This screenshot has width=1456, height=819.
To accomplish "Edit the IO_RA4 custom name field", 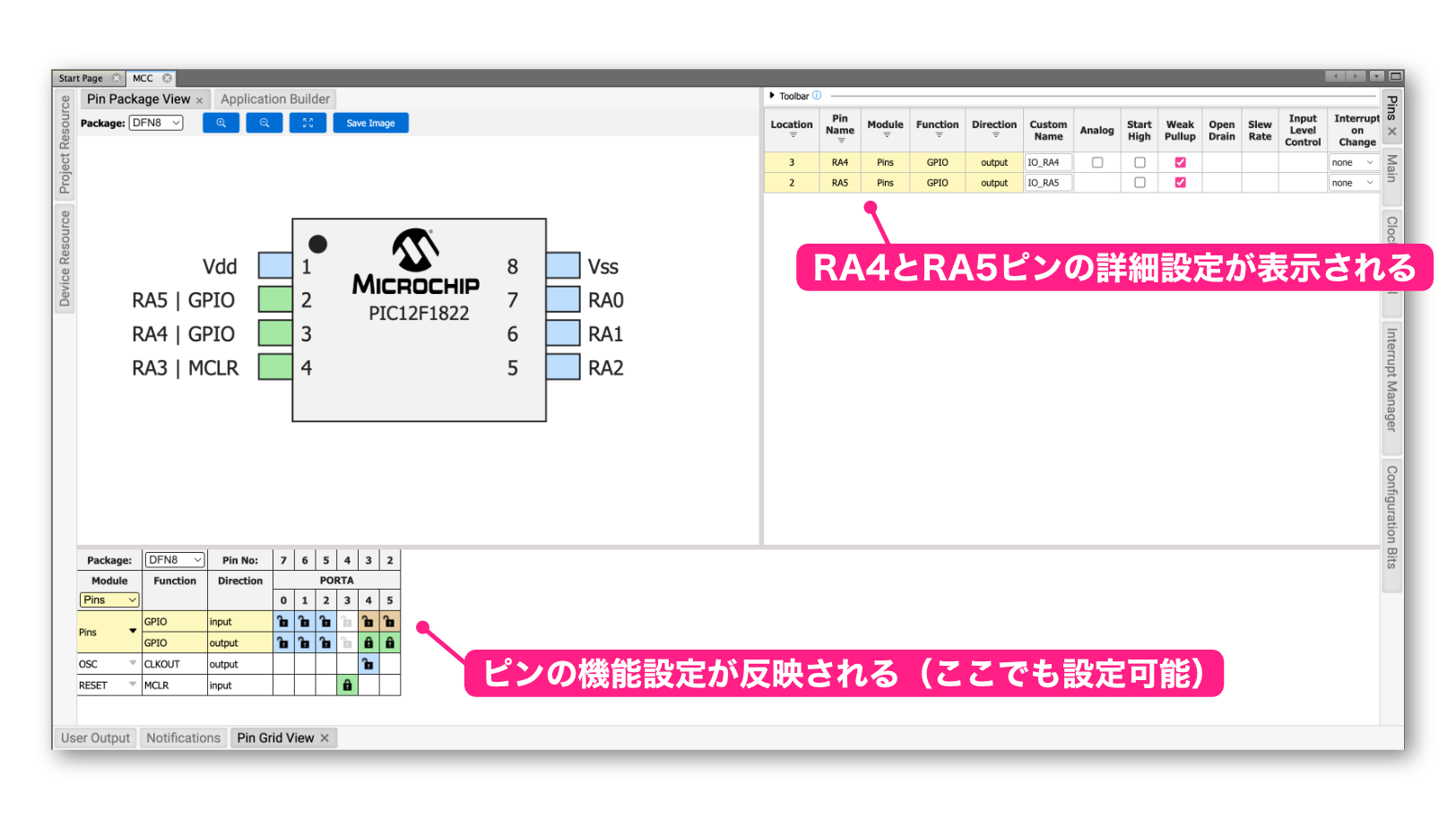I will (1048, 162).
